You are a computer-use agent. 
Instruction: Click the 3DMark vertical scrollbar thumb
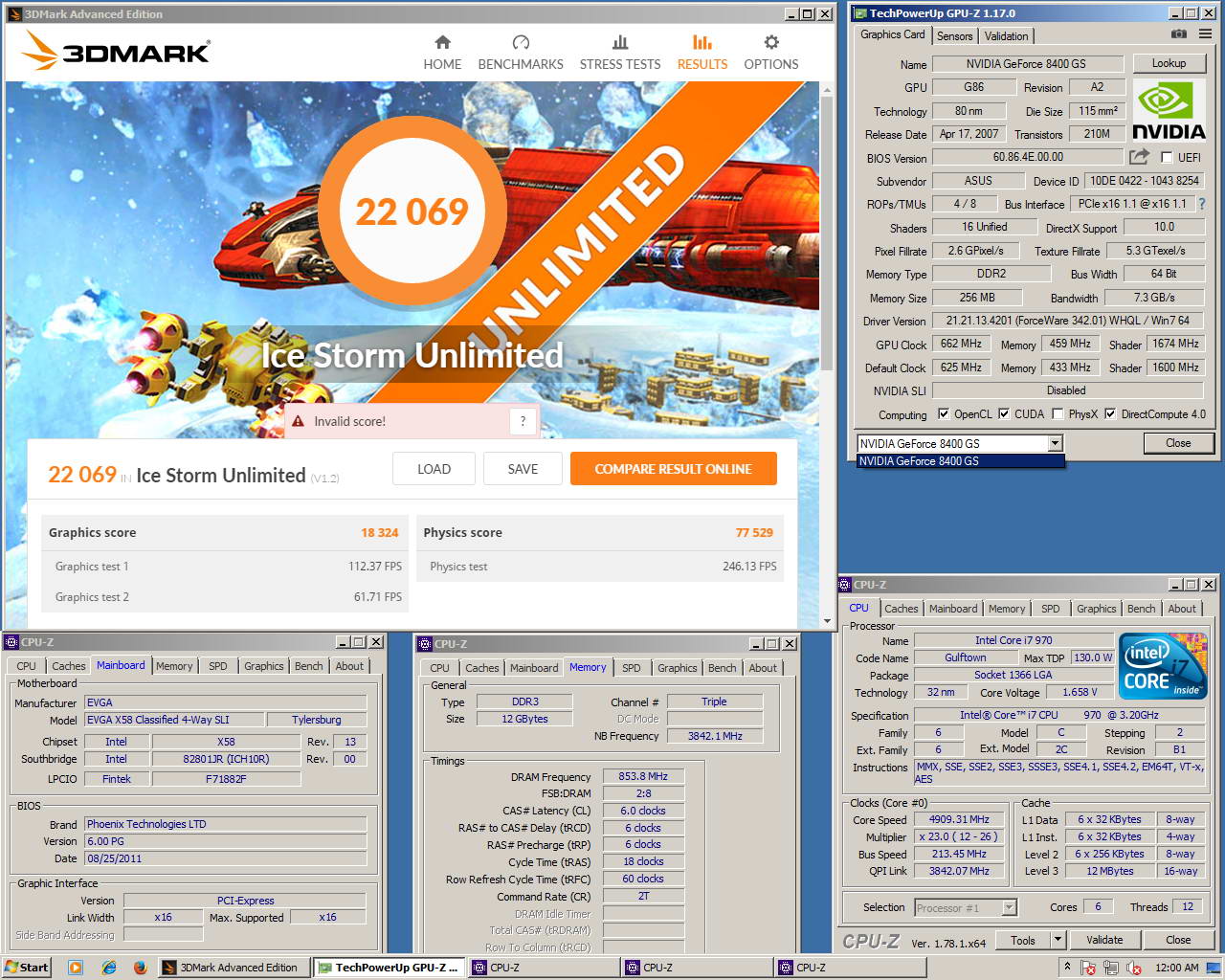tap(828, 233)
